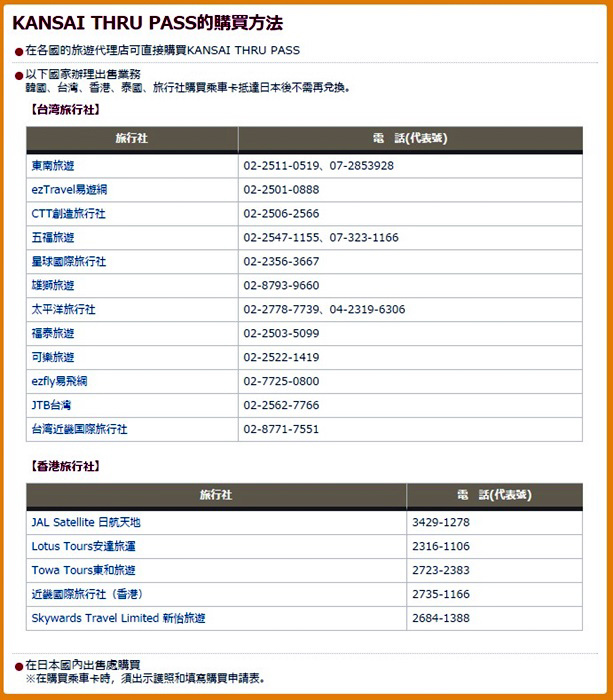Click the line 在各國的旅遊代理店可直接購買KANSAI THRU PASS

163,50
